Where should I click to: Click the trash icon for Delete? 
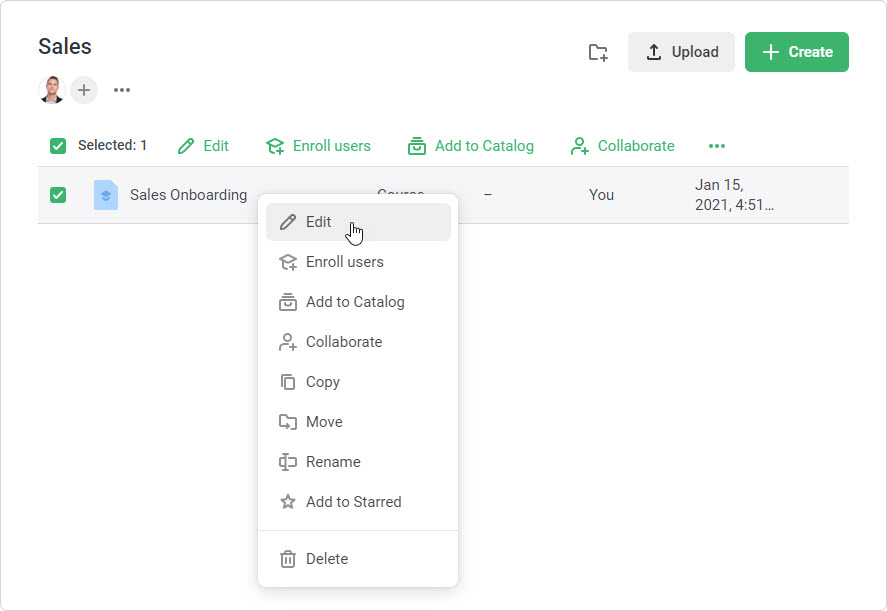(288, 559)
